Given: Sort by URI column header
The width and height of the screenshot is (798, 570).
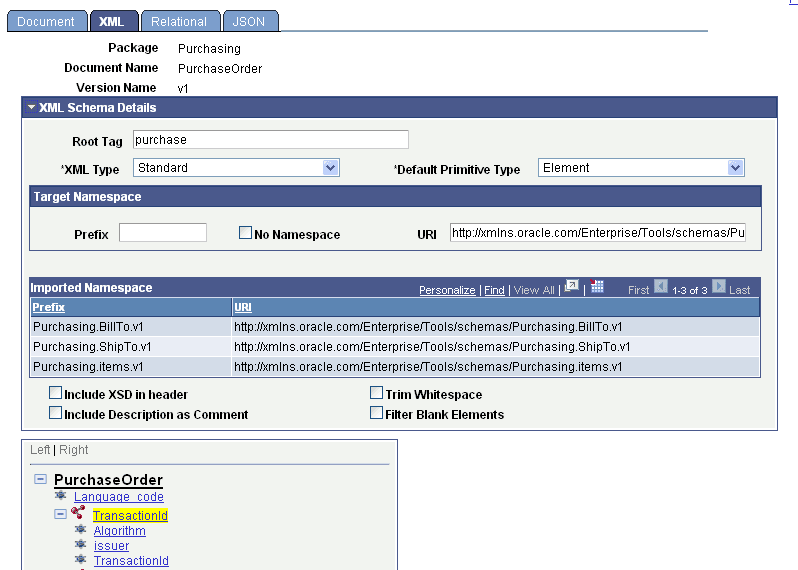Looking at the screenshot, I should (x=243, y=307).
